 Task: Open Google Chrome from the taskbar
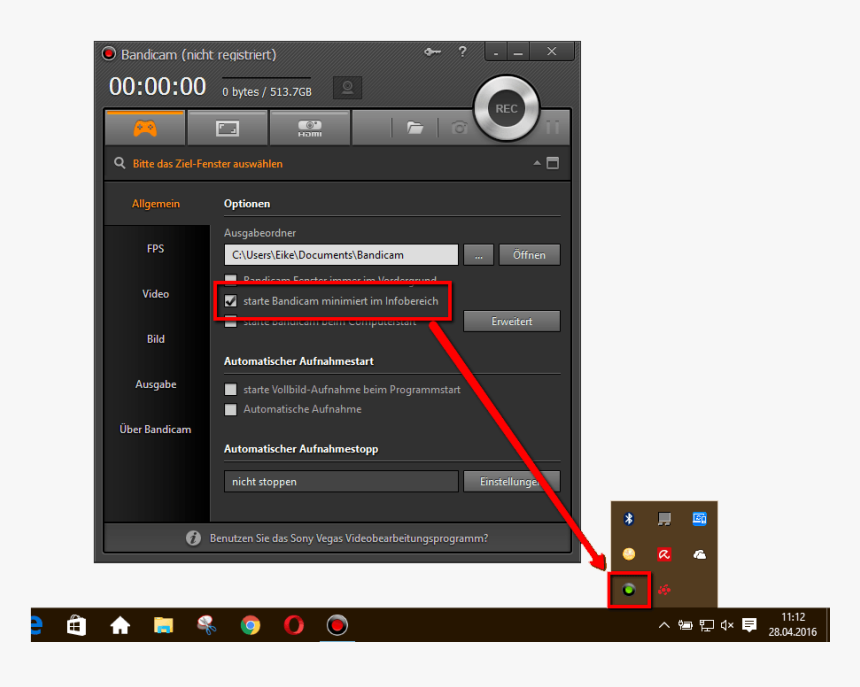pyautogui.click(x=250, y=625)
